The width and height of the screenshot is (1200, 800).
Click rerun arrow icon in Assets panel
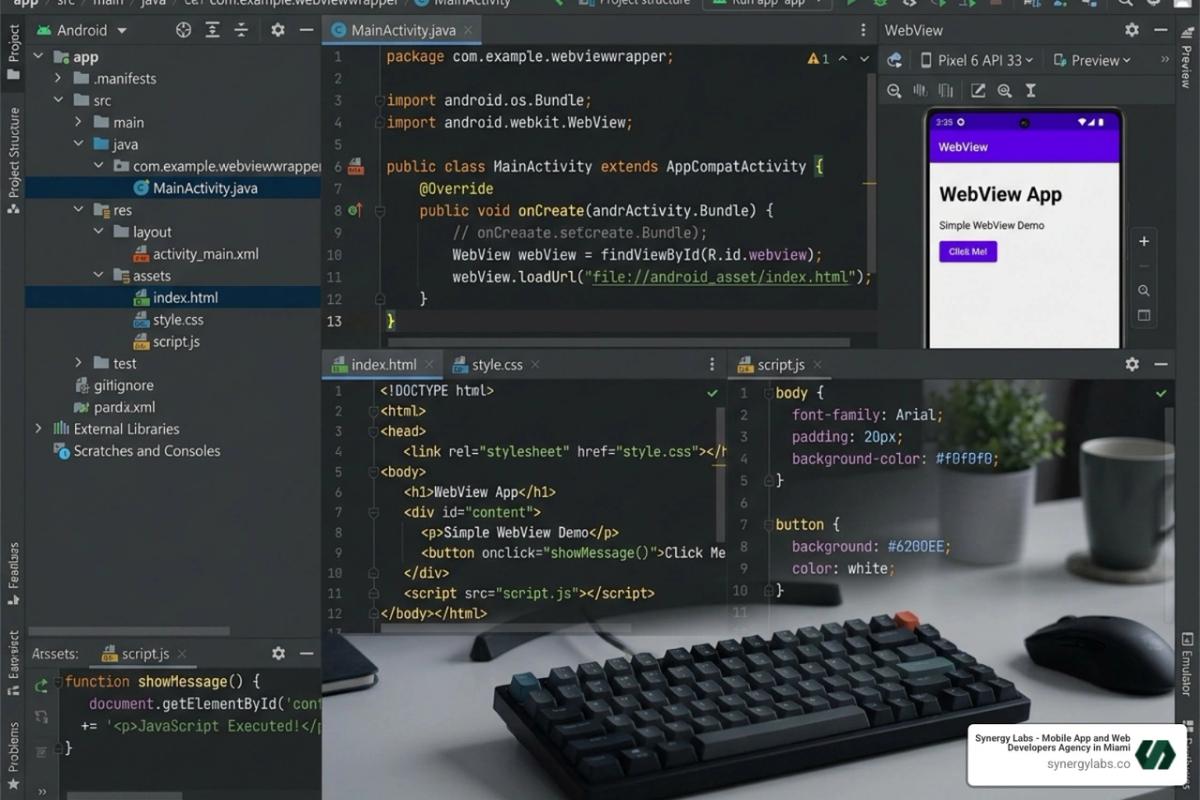point(41,686)
